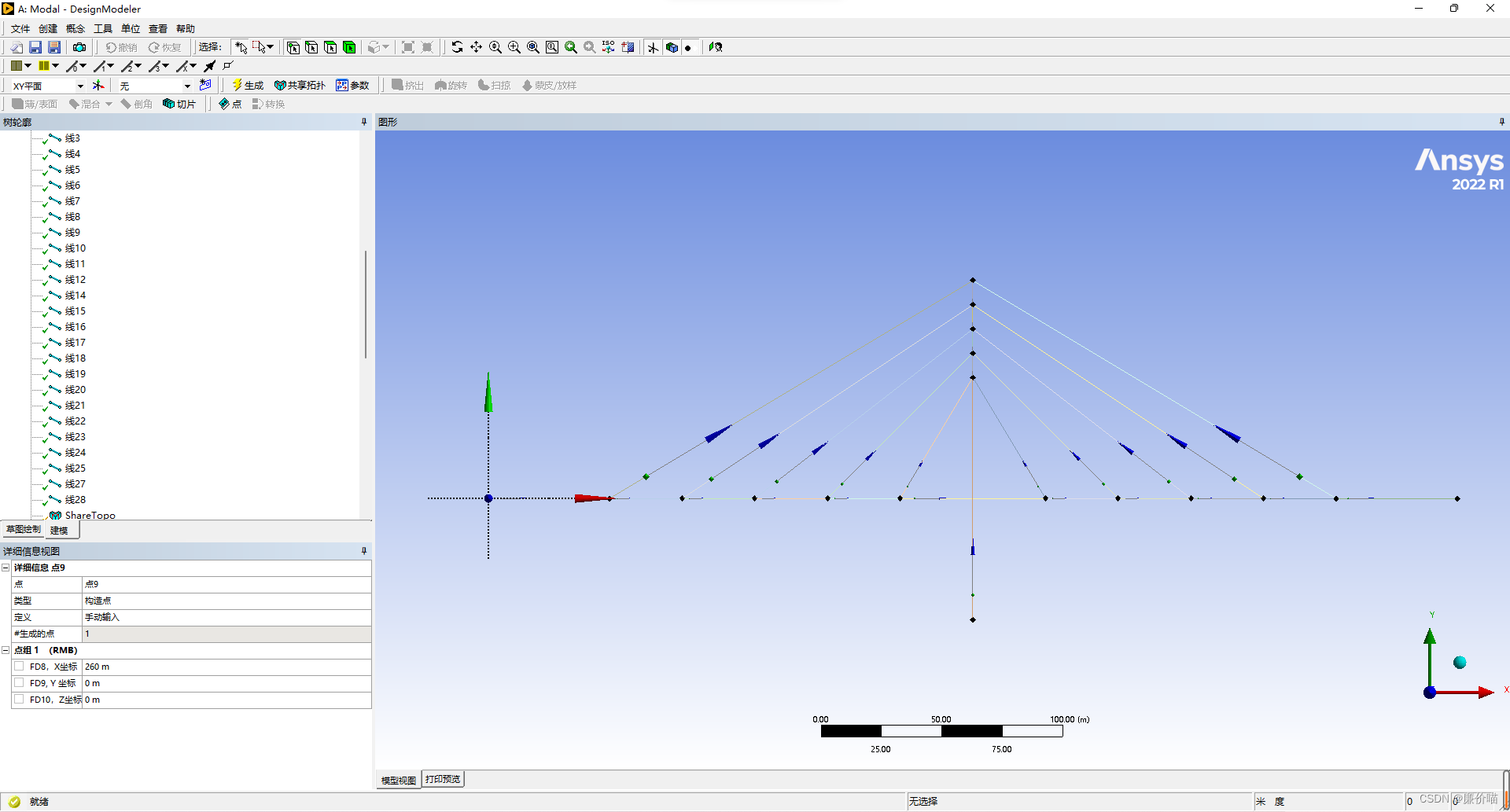Choose the face selection filter

coord(330,48)
